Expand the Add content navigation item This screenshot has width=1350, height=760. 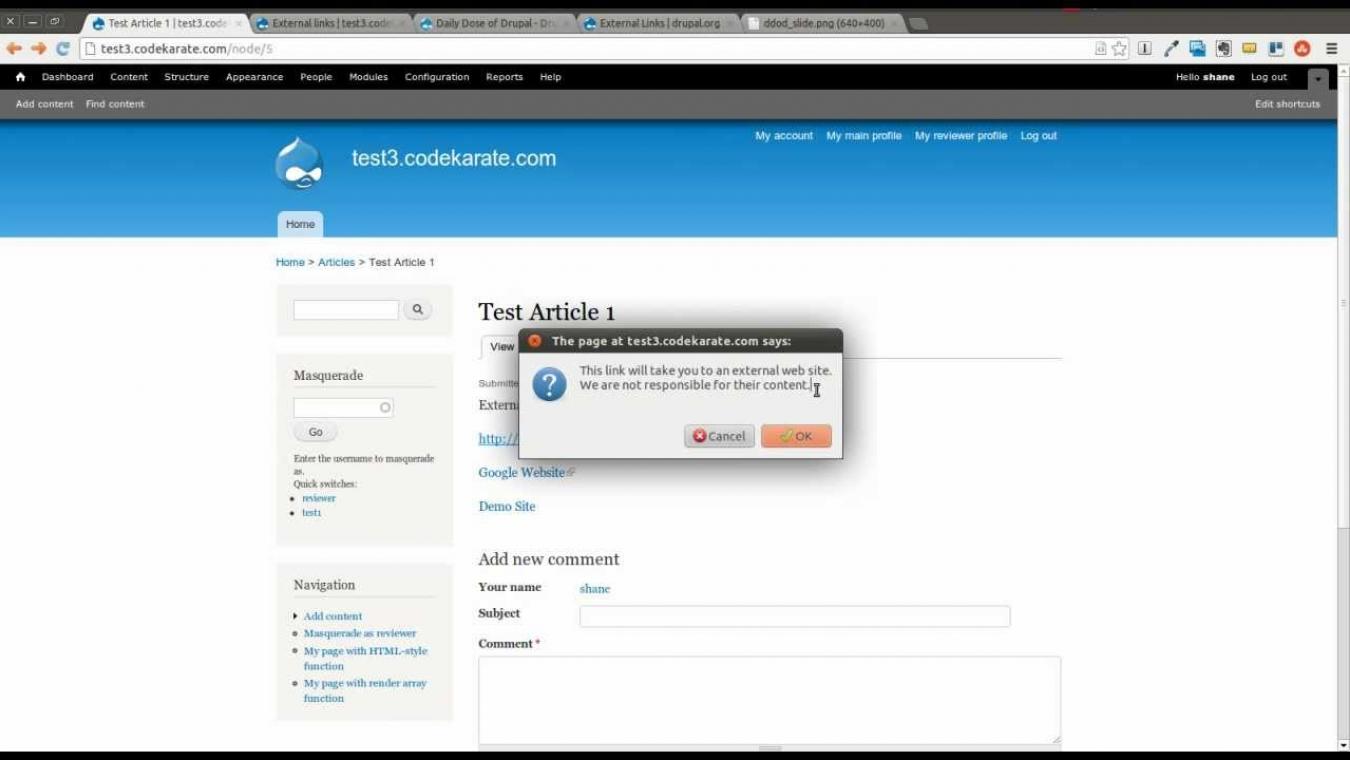pos(332,616)
